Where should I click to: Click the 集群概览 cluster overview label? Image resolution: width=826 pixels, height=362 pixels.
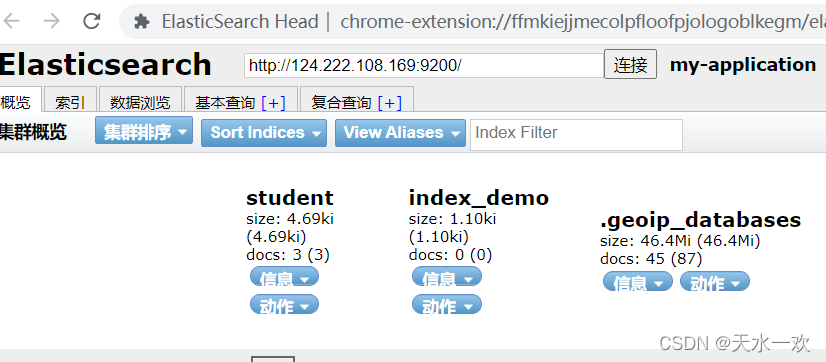pyautogui.click(x=33, y=132)
